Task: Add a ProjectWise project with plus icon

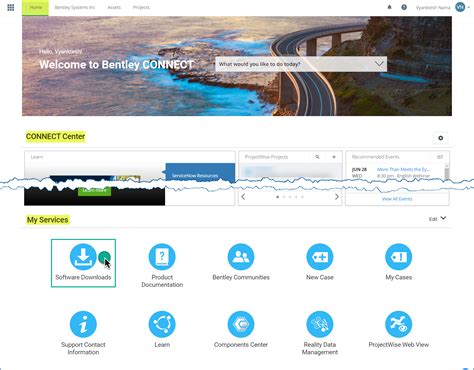Action: pos(334,157)
